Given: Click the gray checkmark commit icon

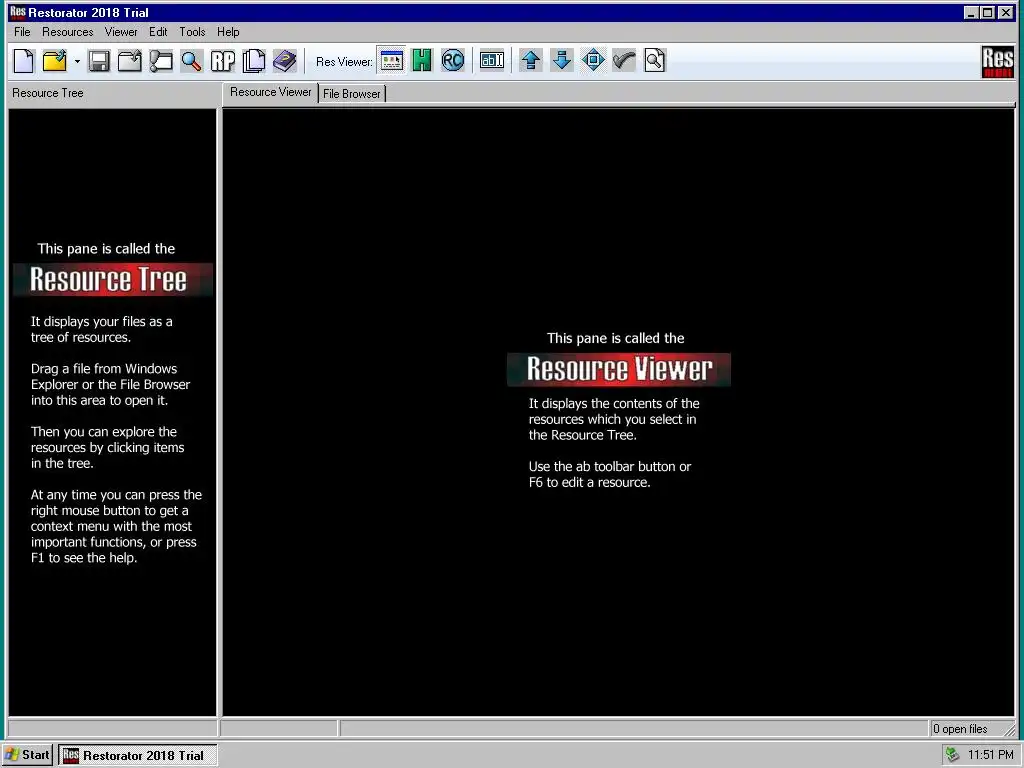Looking at the screenshot, I should pyautogui.click(x=624, y=61).
